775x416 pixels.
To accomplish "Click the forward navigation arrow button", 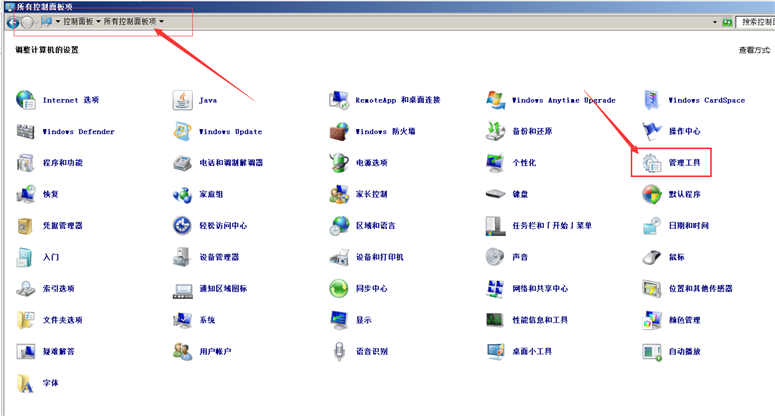I will (27, 22).
